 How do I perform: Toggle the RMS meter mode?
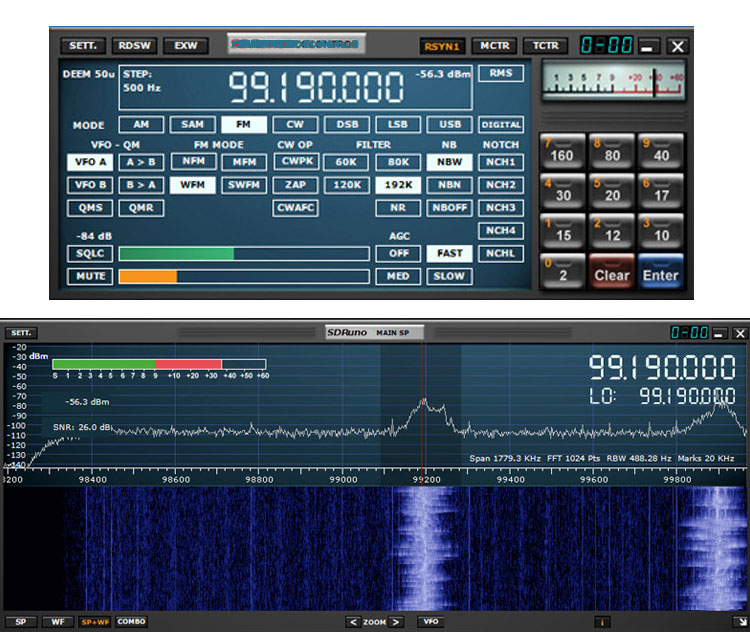(501, 73)
